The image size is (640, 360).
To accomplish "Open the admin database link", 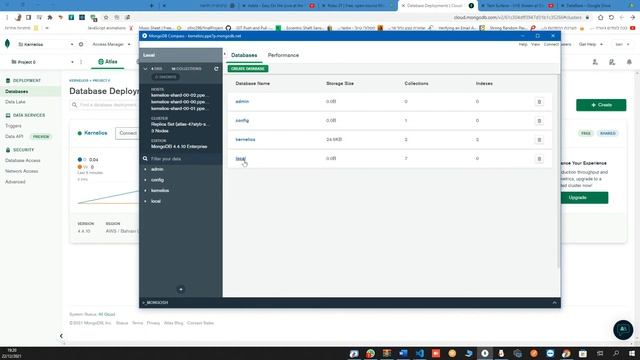I will [x=242, y=101].
